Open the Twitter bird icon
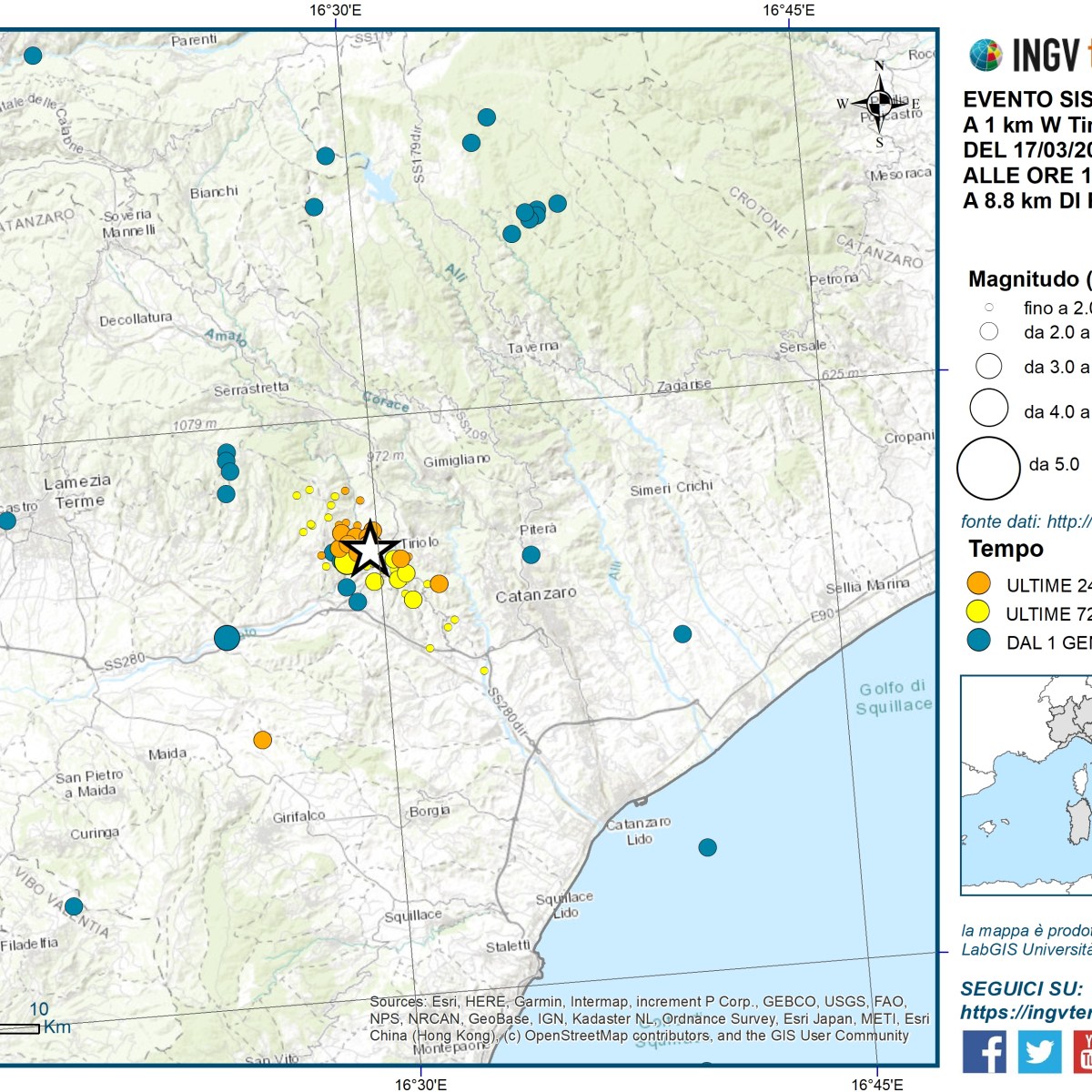The image size is (1092, 1092). click(1038, 1052)
